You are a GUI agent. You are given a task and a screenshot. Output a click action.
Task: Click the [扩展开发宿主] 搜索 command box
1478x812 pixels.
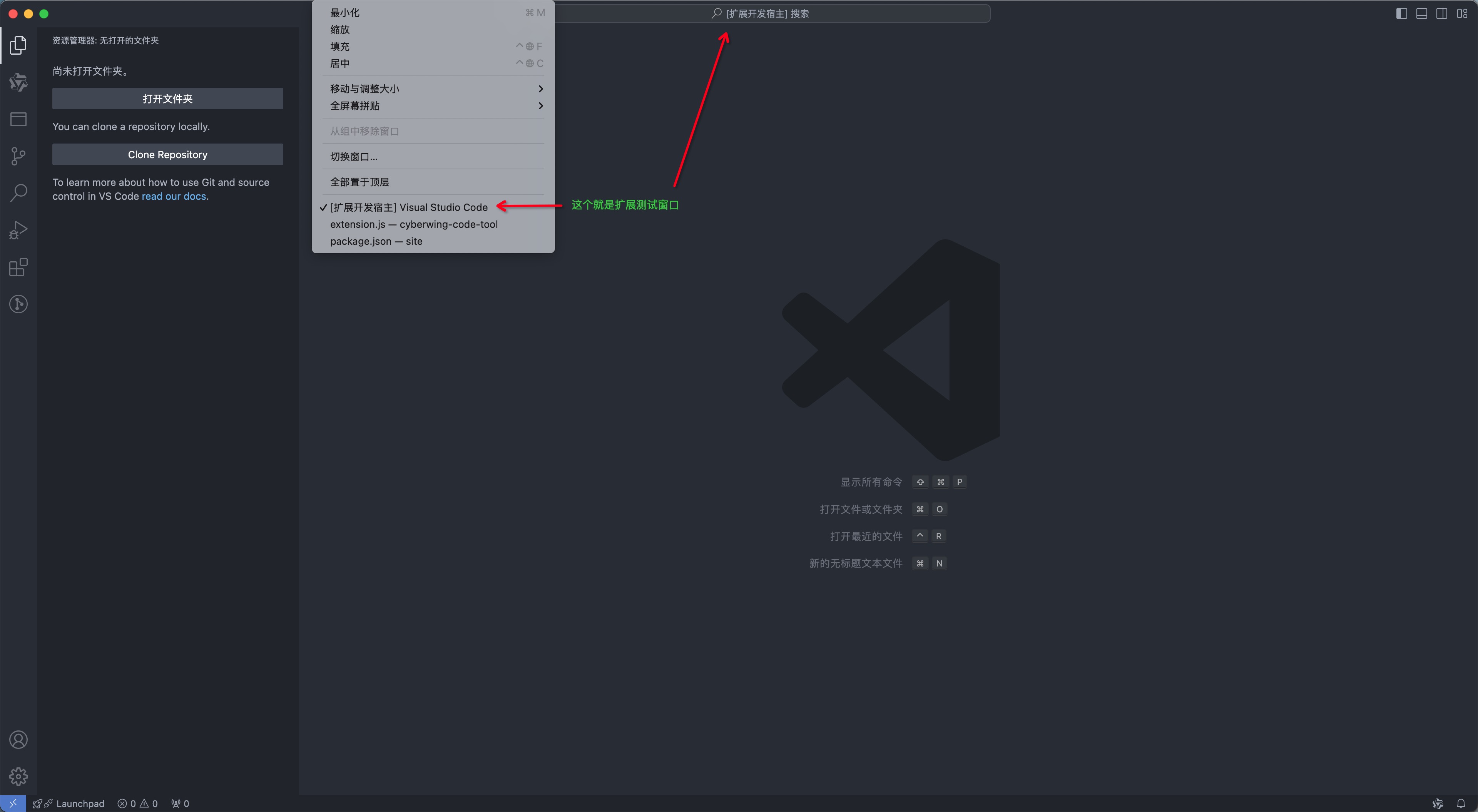point(767,14)
